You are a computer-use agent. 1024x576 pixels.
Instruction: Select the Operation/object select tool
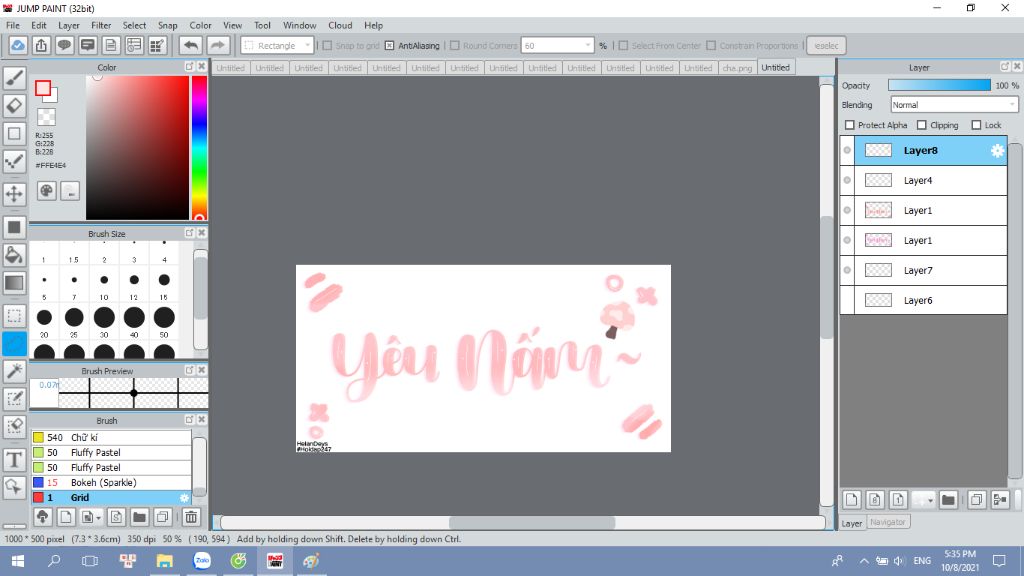pyautogui.click(x=14, y=487)
